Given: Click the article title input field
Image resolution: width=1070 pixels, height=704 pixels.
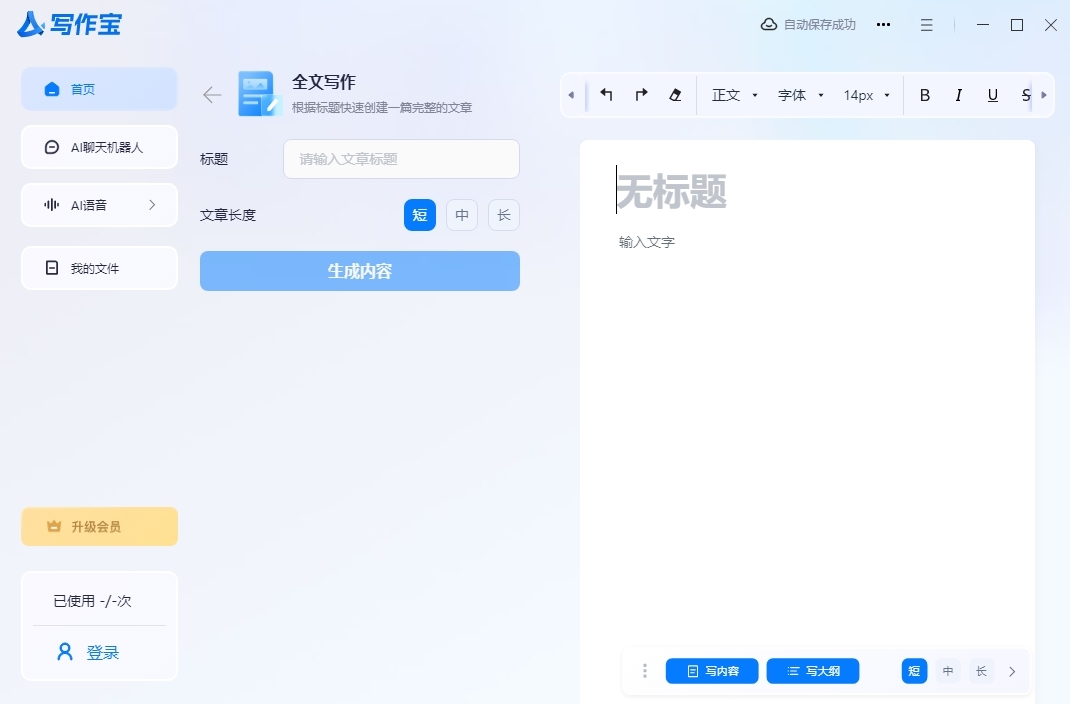Looking at the screenshot, I should coord(400,158).
